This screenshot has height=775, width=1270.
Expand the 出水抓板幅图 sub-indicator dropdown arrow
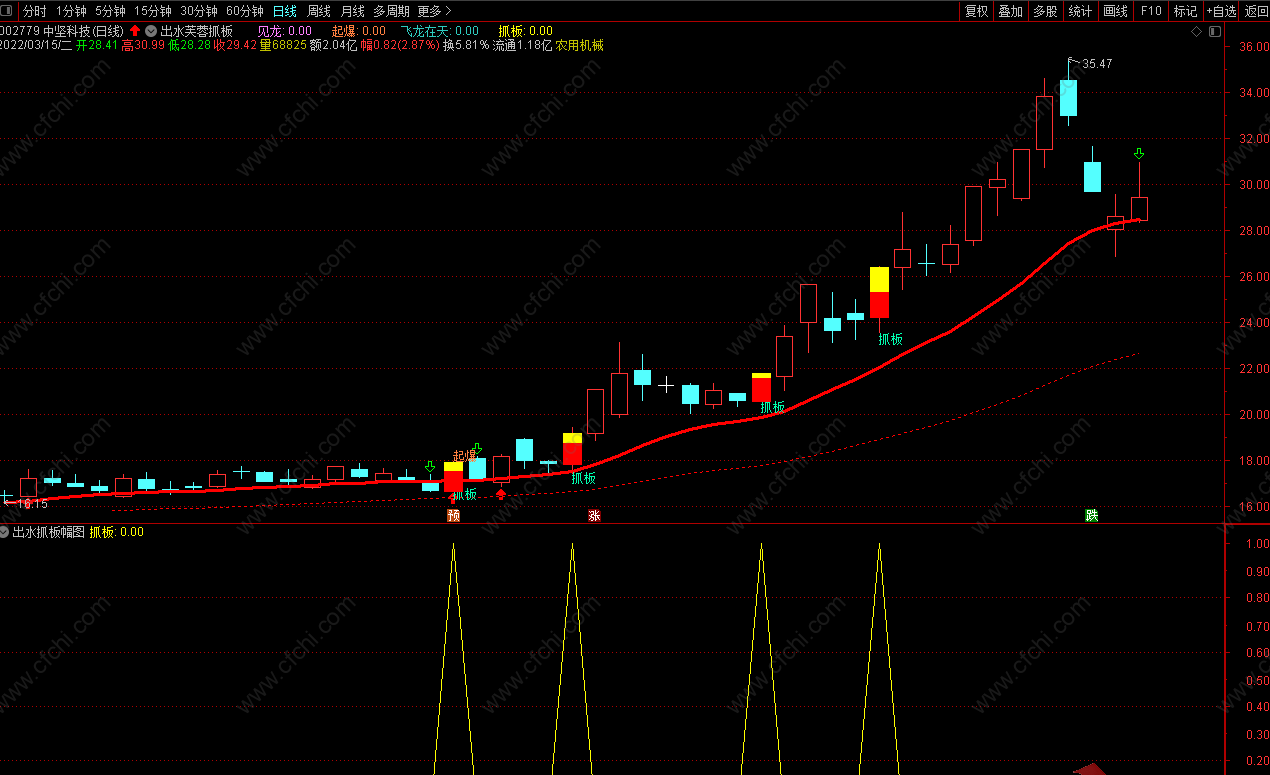tap(5, 532)
